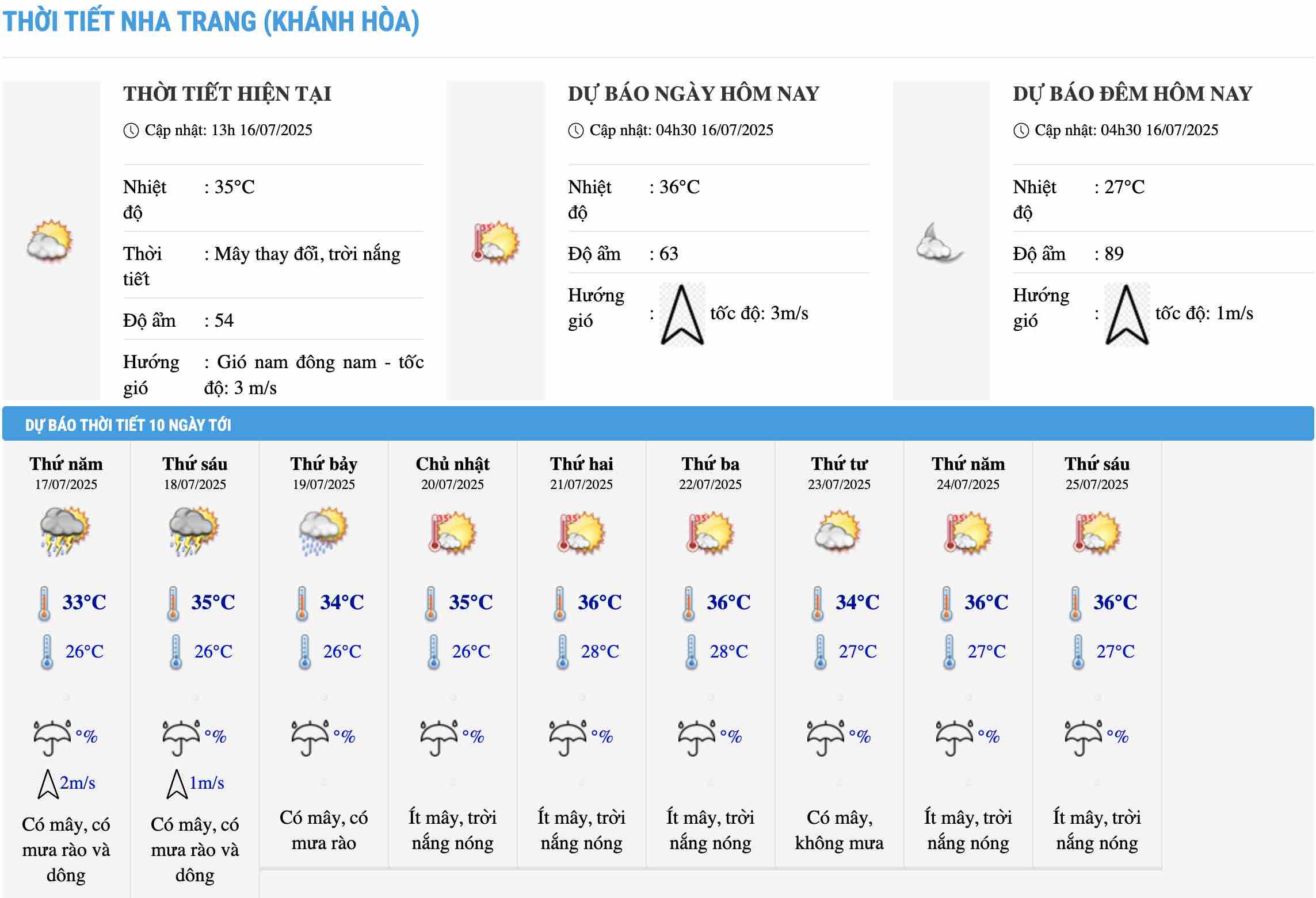Viewport: 1316px width, 898px height.
Task: Click high temperature thermometer icon for 21/07/2025
Action: pos(560,603)
